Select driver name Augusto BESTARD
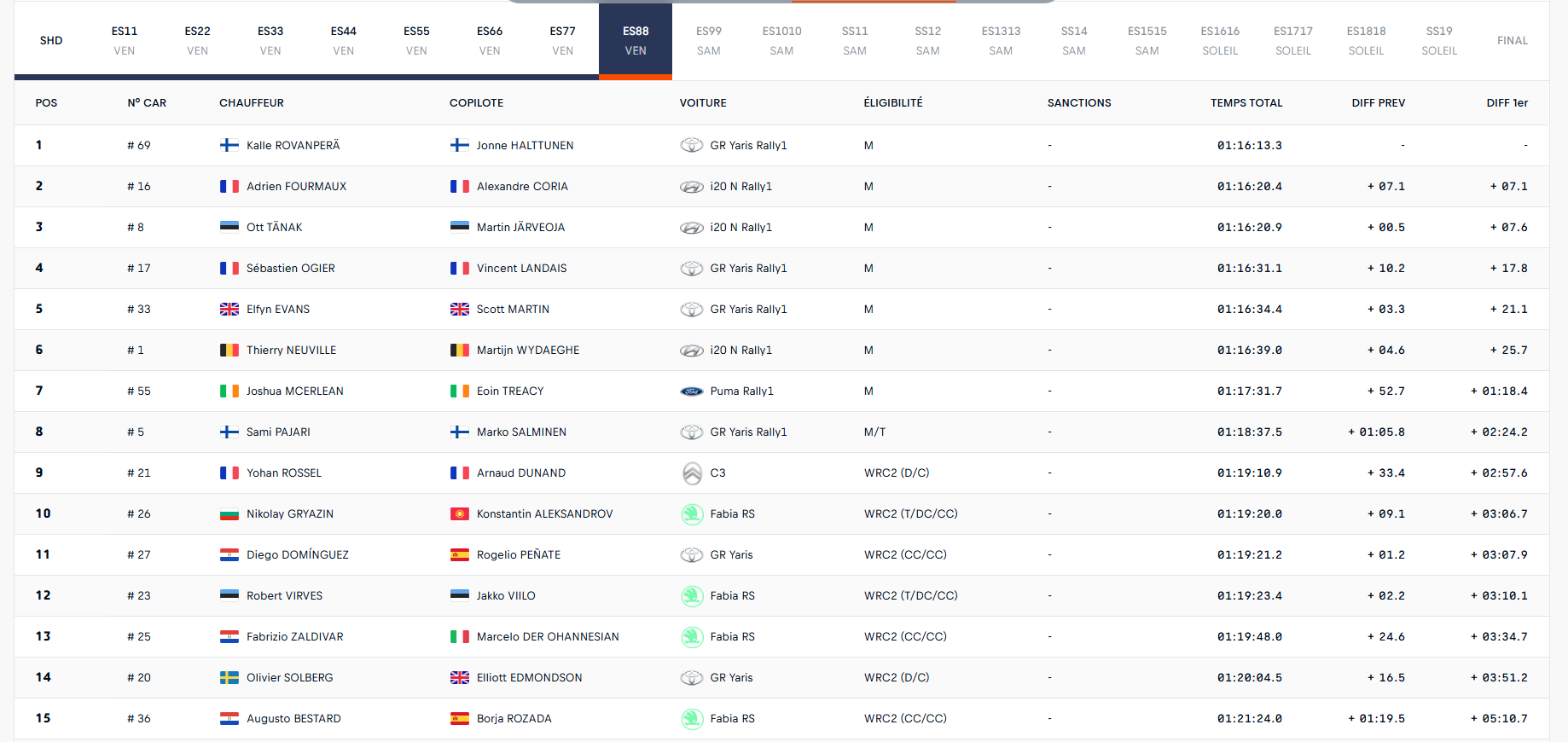This screenshot has width=1568, height=742. (x=293, y=718)
